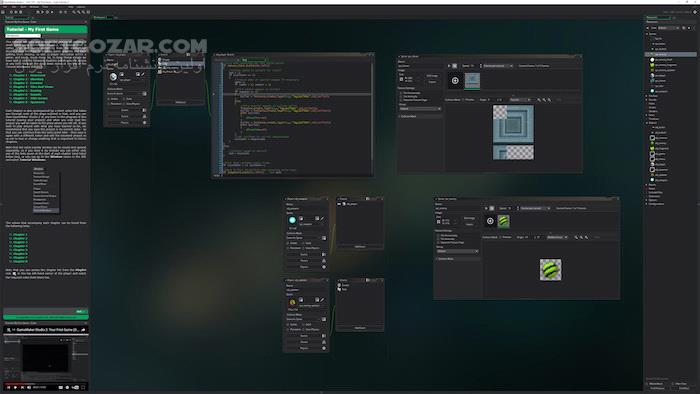Toggle fullscreen on the YouTube player
The height and width of the screenshot is (394, 700).
[83, 387]
